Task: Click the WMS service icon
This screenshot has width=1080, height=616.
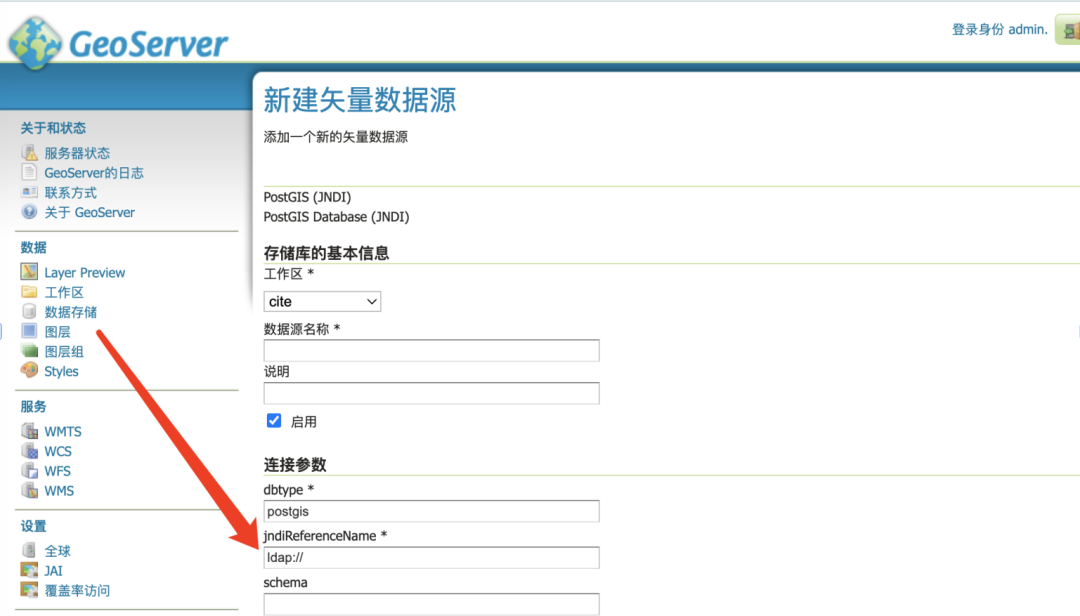Action: (x=29, y=490)
